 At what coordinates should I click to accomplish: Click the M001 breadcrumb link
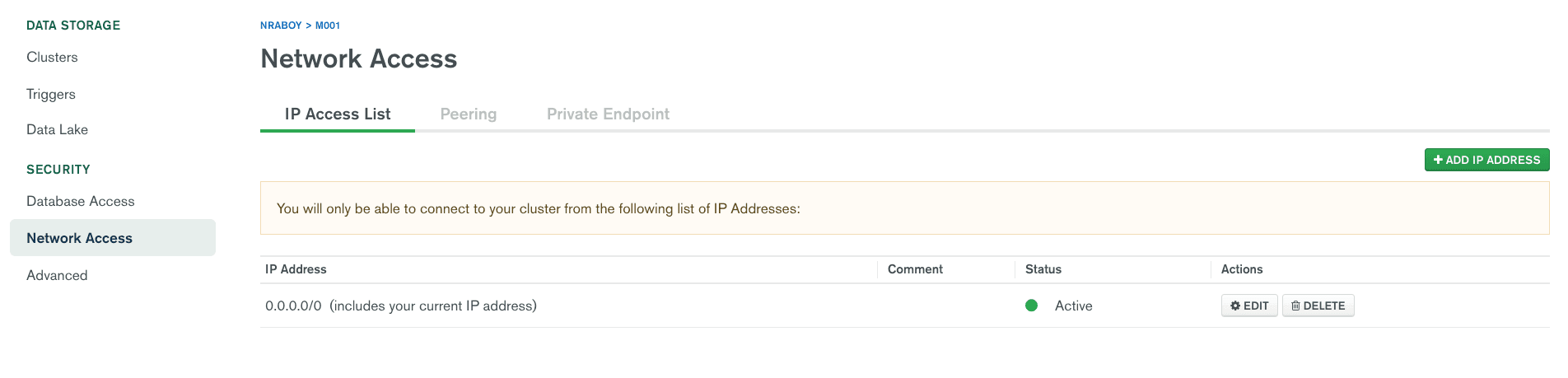[328, 26]
